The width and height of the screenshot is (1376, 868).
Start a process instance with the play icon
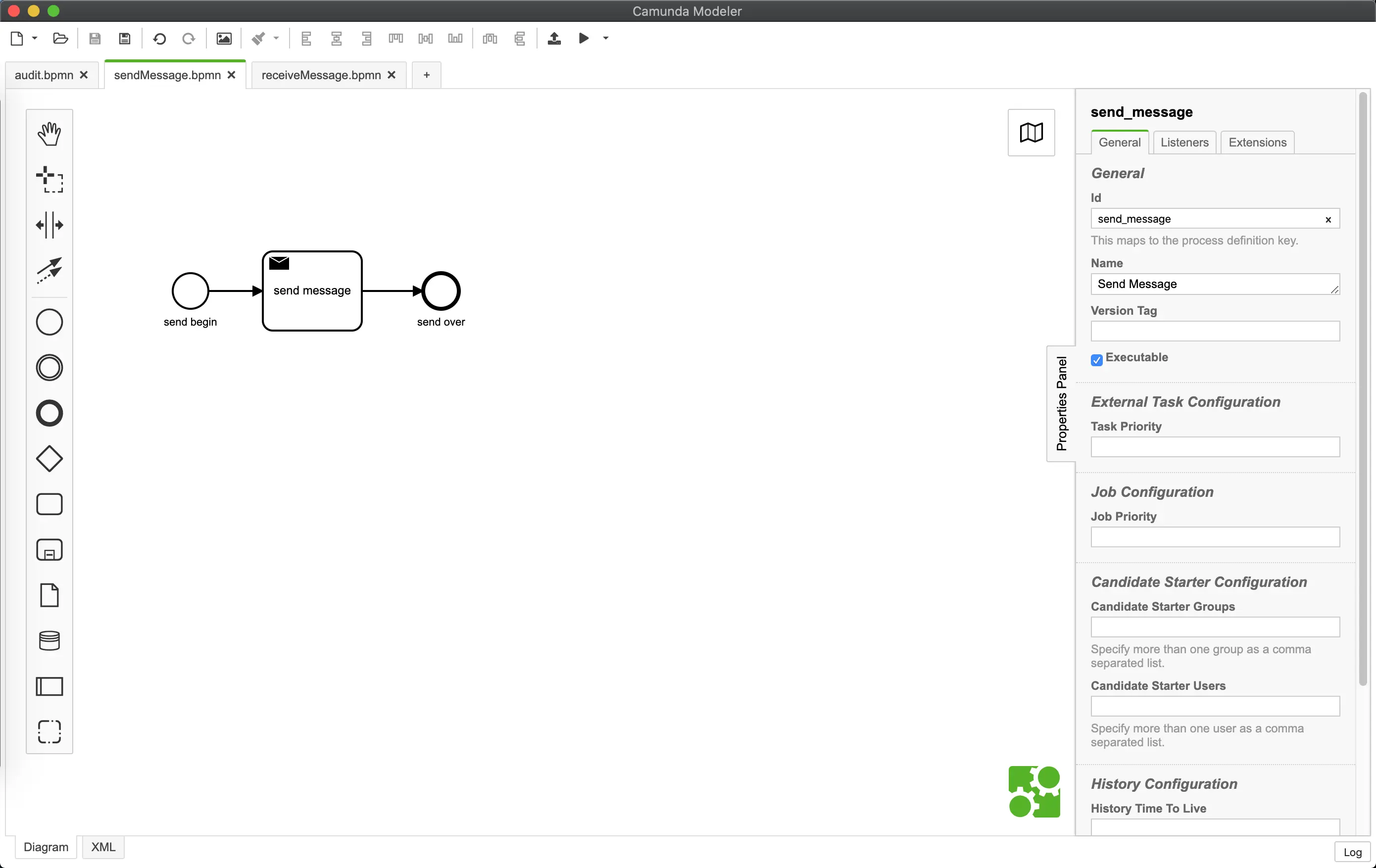click(584, 38)
